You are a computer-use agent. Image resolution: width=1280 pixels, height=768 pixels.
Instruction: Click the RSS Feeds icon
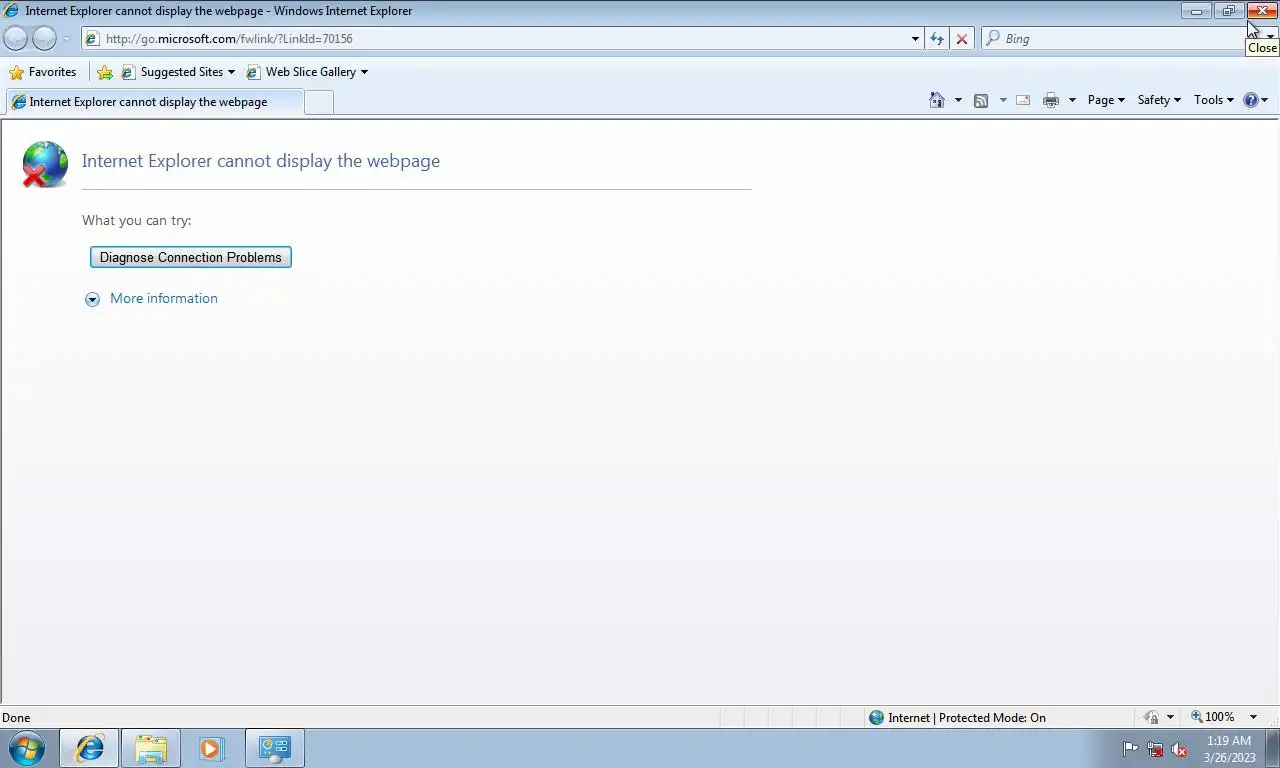[981, 100]
